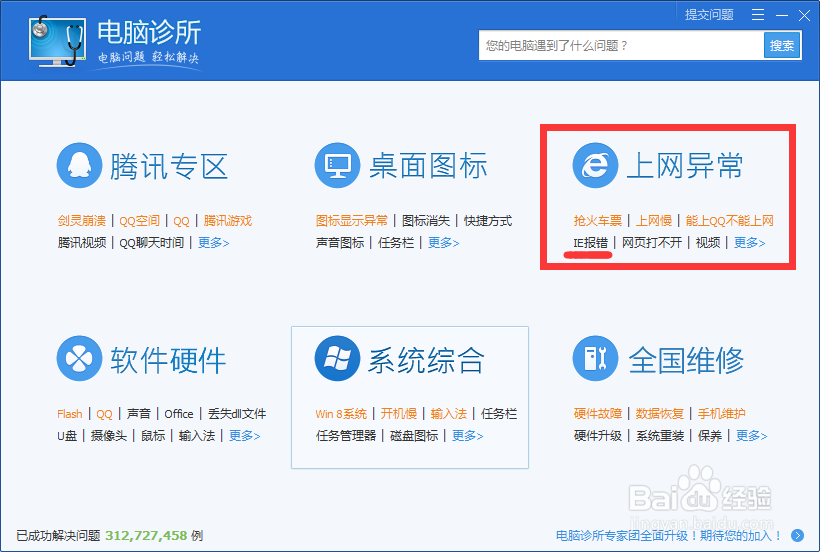Select the 声音图标 link
Viewport: 820px width, 552px height.
340,243
